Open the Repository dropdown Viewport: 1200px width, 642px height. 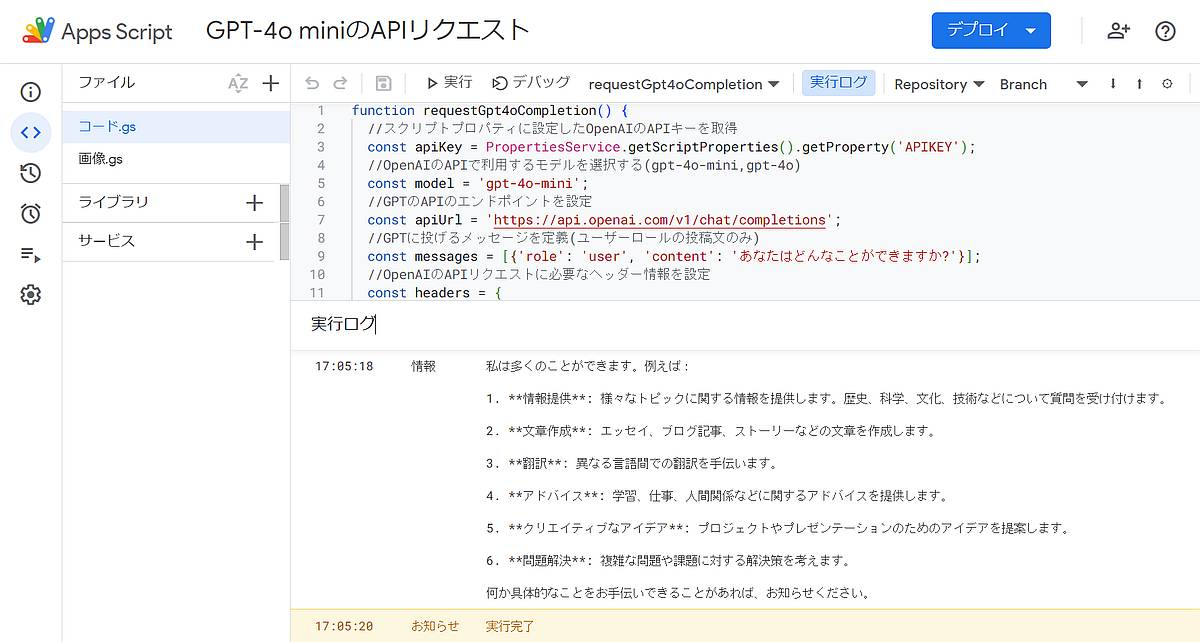pos(939,84)
